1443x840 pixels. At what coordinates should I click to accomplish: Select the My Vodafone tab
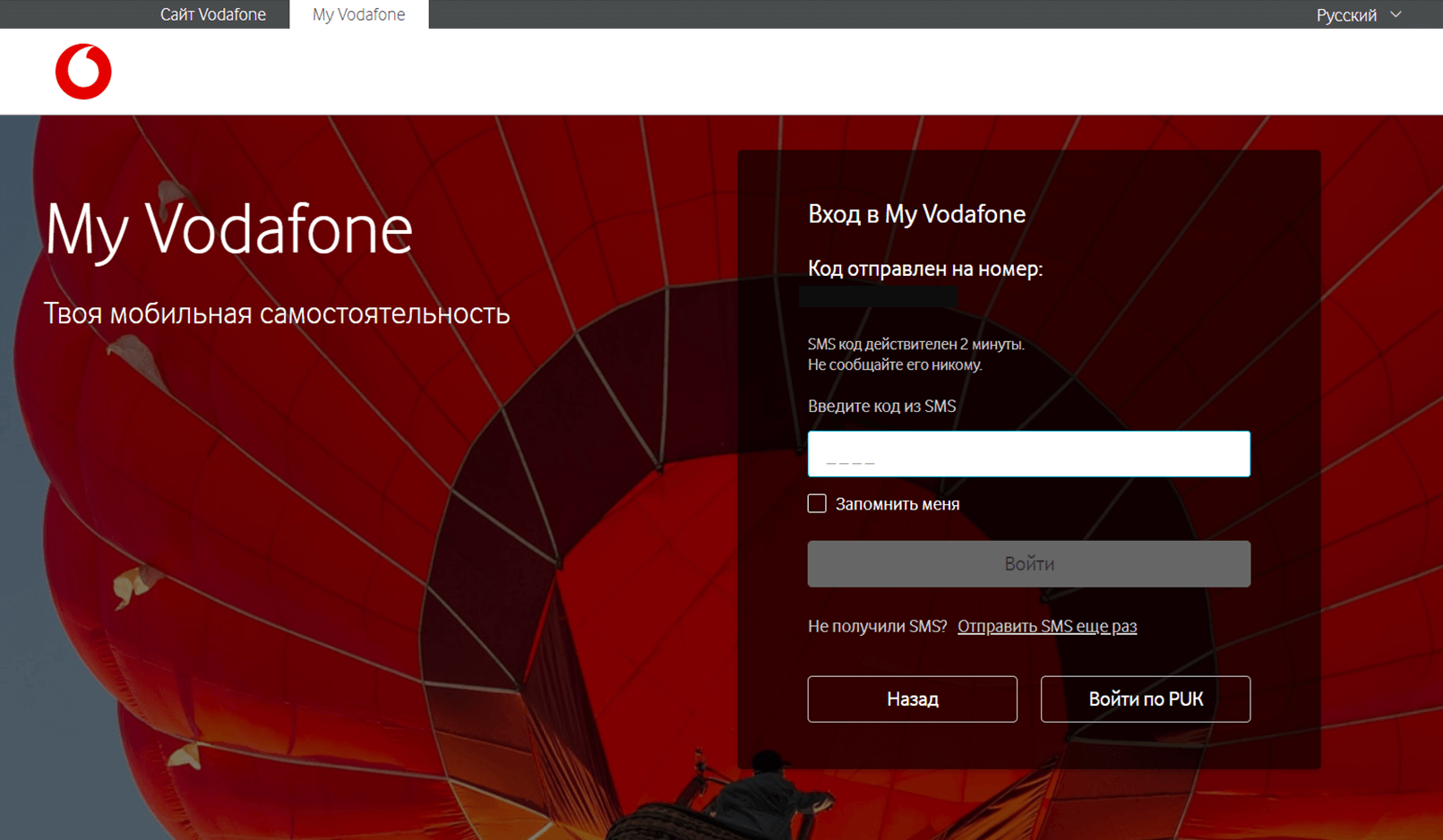[x=358, y=14]
